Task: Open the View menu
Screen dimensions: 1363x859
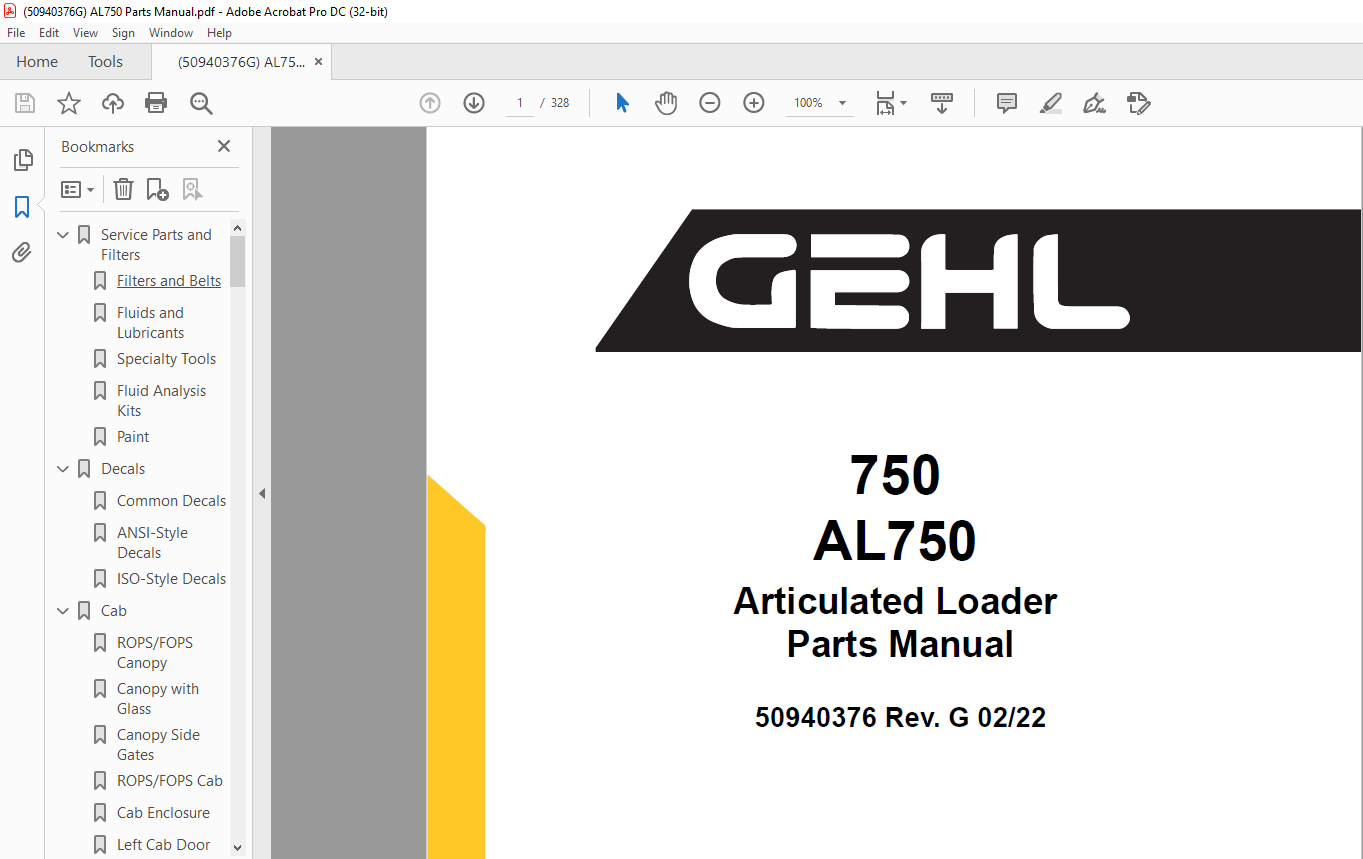Action: click(86, 33)
